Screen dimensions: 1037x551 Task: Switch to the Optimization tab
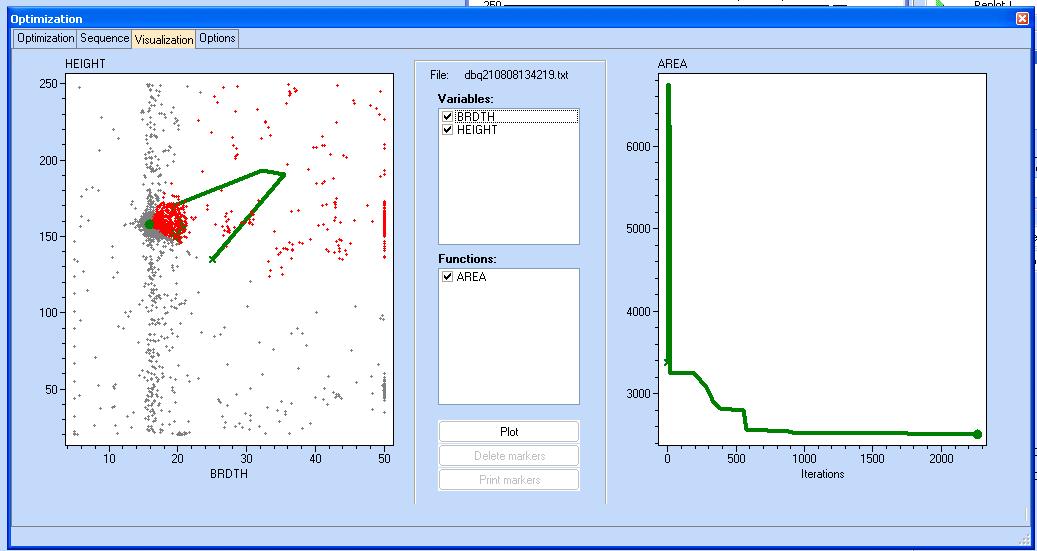click(45, 38)
